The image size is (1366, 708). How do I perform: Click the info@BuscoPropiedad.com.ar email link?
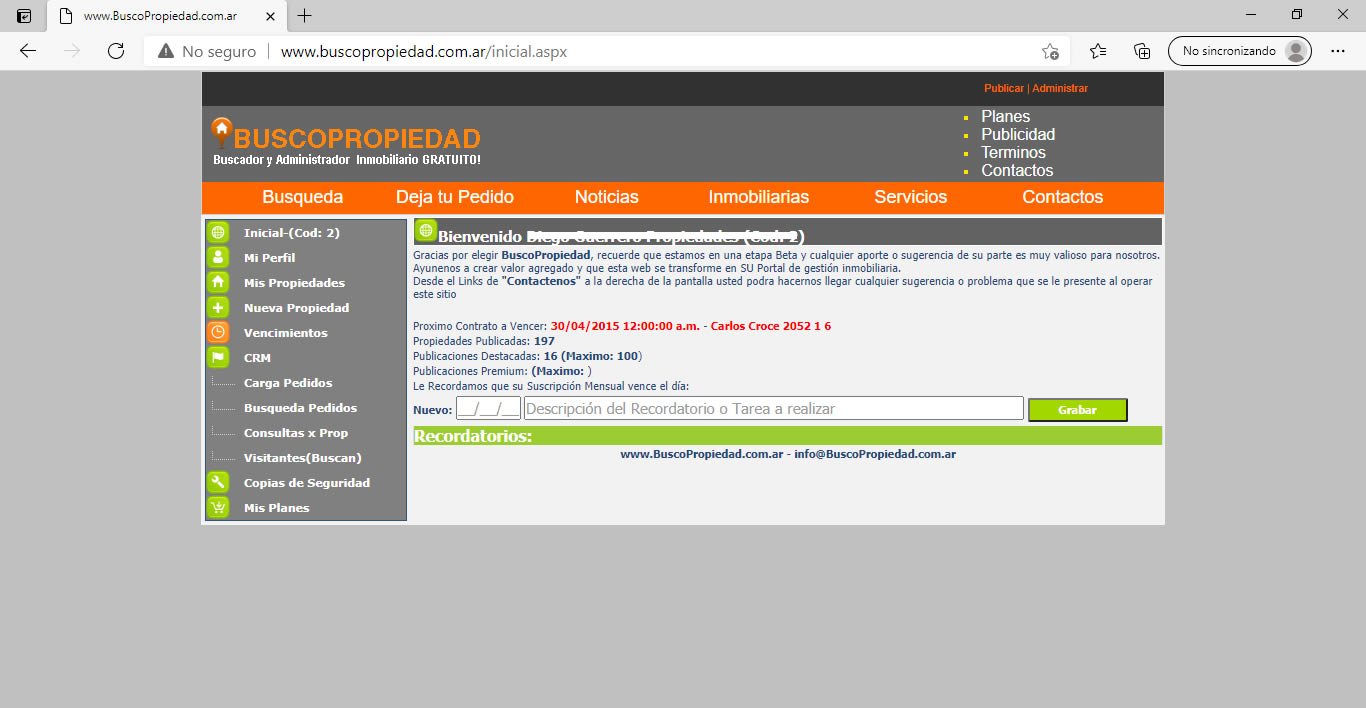pos(875,454)
